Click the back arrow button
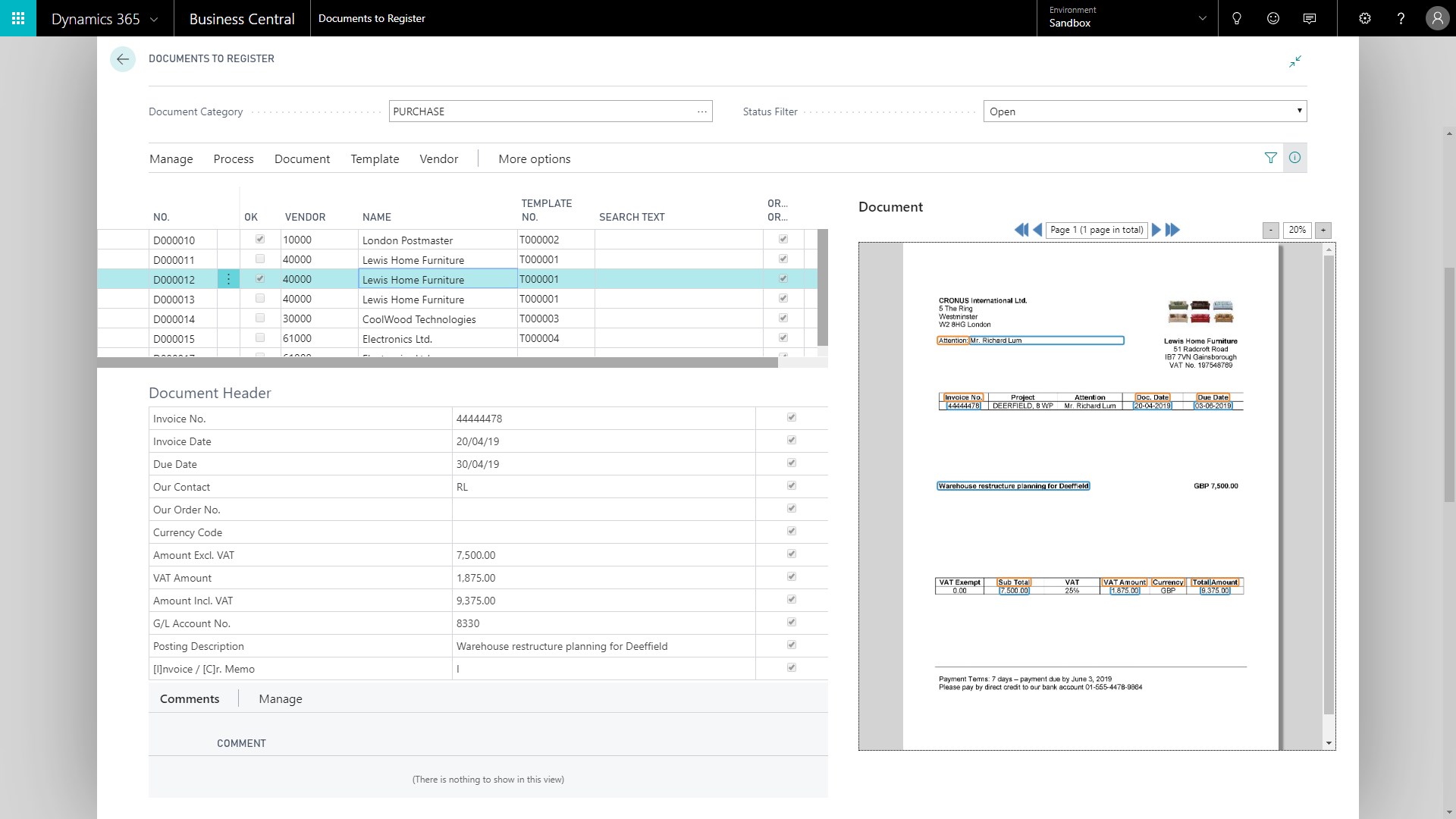Screen dimensions: 1456x819 pos(123,59)
